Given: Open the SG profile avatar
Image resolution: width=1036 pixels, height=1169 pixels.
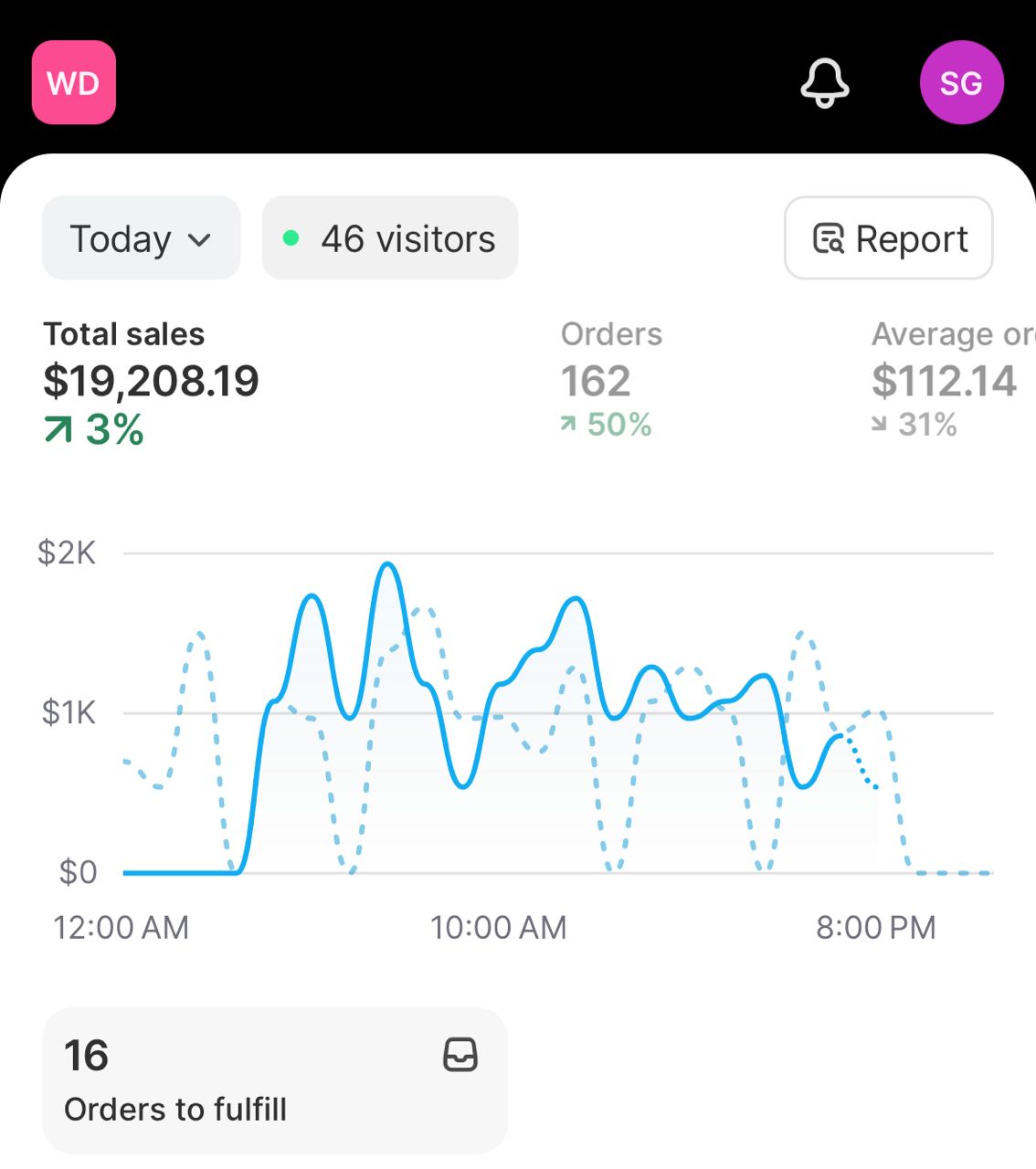Looking at the screenshot, I should click(x=961, y=82).
